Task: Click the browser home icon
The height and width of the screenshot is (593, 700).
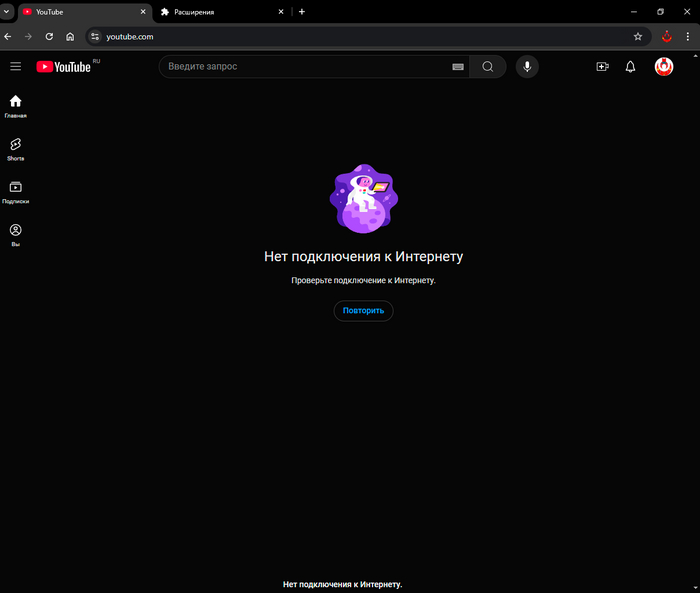Action: click(x=70, y=37)
